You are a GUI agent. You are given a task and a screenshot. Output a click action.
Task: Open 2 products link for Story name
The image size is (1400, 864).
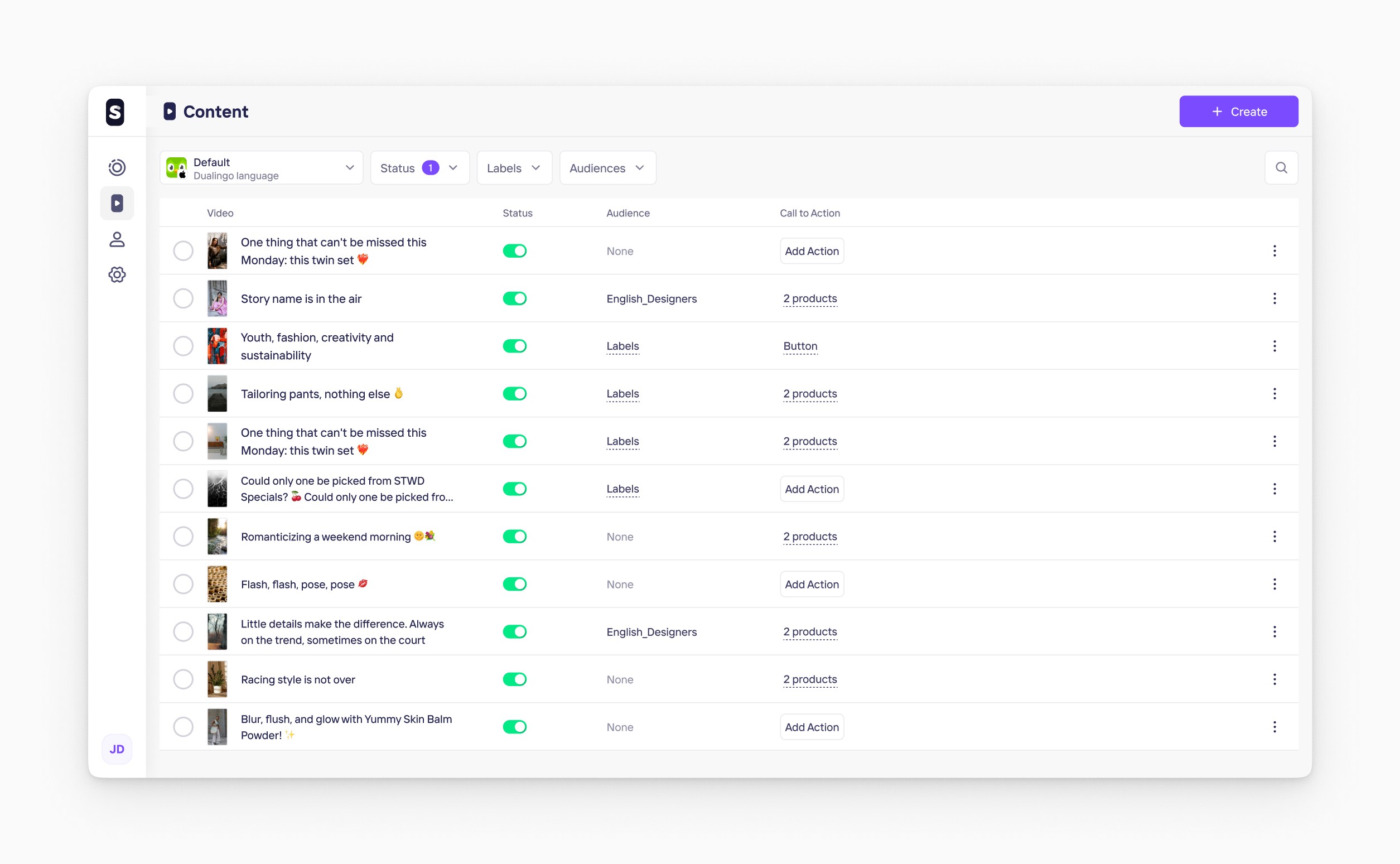[x=810, y=298]
